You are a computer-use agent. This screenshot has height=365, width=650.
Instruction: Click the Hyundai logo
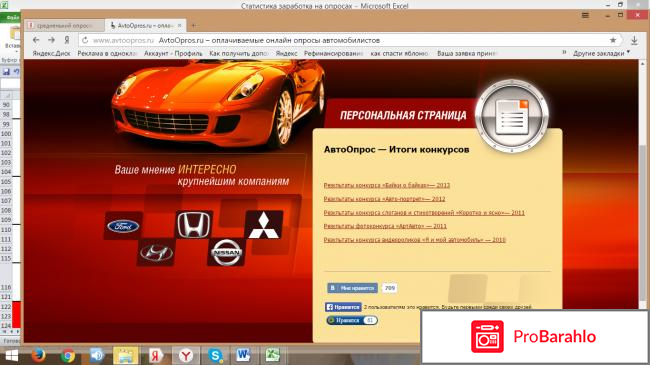pyautogui.click(x=156, y=252)
